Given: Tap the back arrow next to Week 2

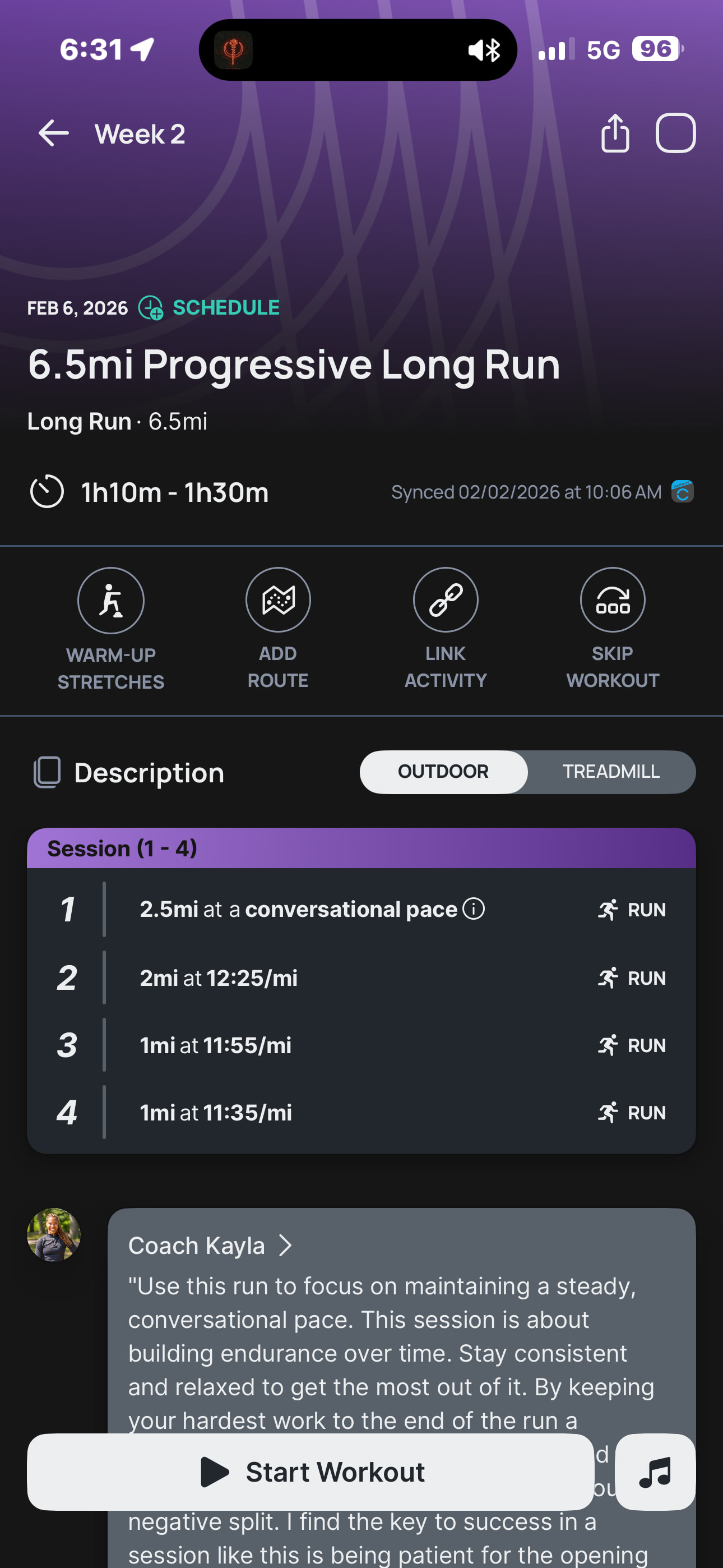Looking at the screenshot, I should click(54, 133).
